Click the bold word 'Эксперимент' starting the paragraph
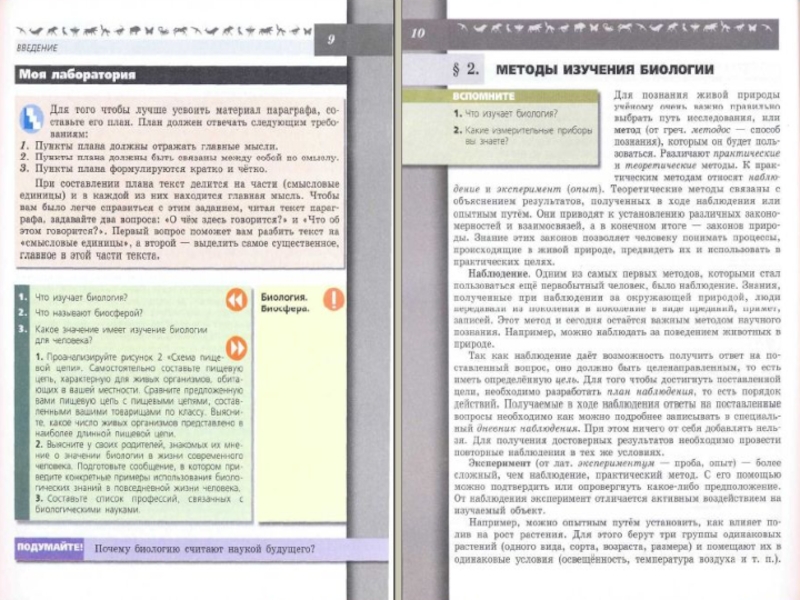This screenshot has height=600, width=800. pyautogui.click(x=499, y=463)
